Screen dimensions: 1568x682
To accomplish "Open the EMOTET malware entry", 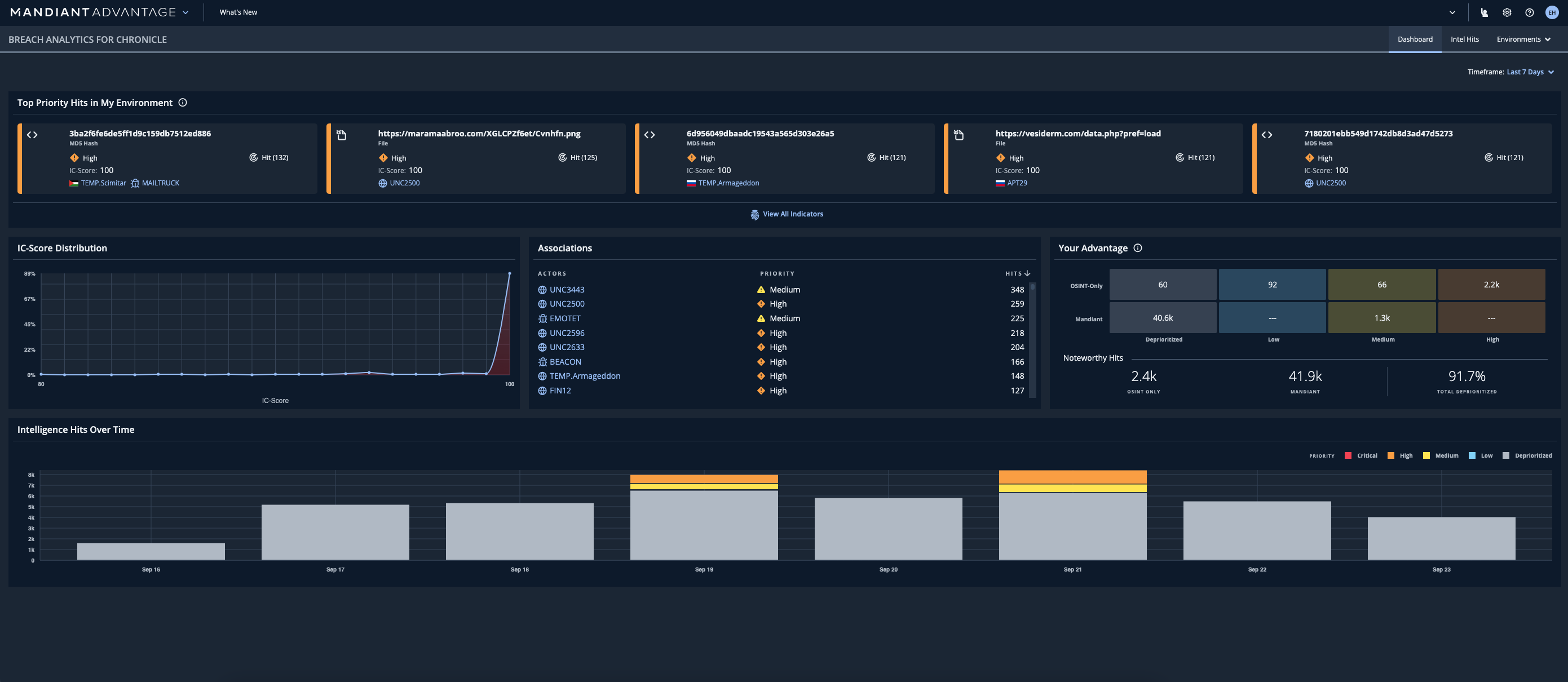I will pos(565,318).
